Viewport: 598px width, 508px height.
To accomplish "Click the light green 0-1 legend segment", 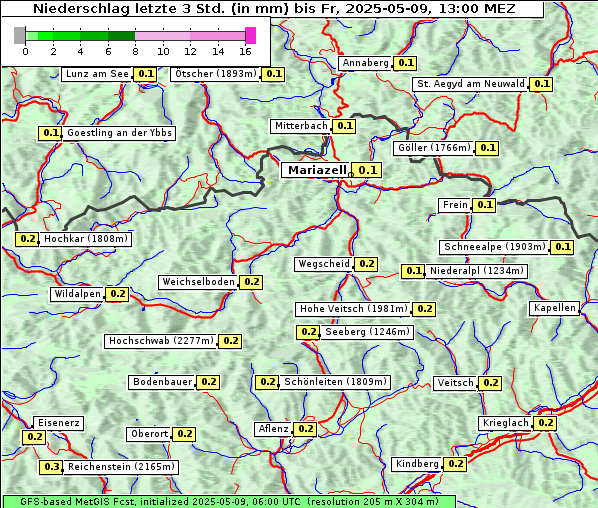I will [x=32, y=36].
